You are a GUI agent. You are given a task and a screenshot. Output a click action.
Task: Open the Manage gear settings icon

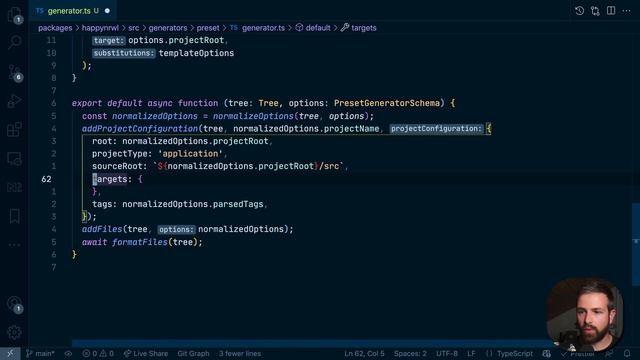14,332
